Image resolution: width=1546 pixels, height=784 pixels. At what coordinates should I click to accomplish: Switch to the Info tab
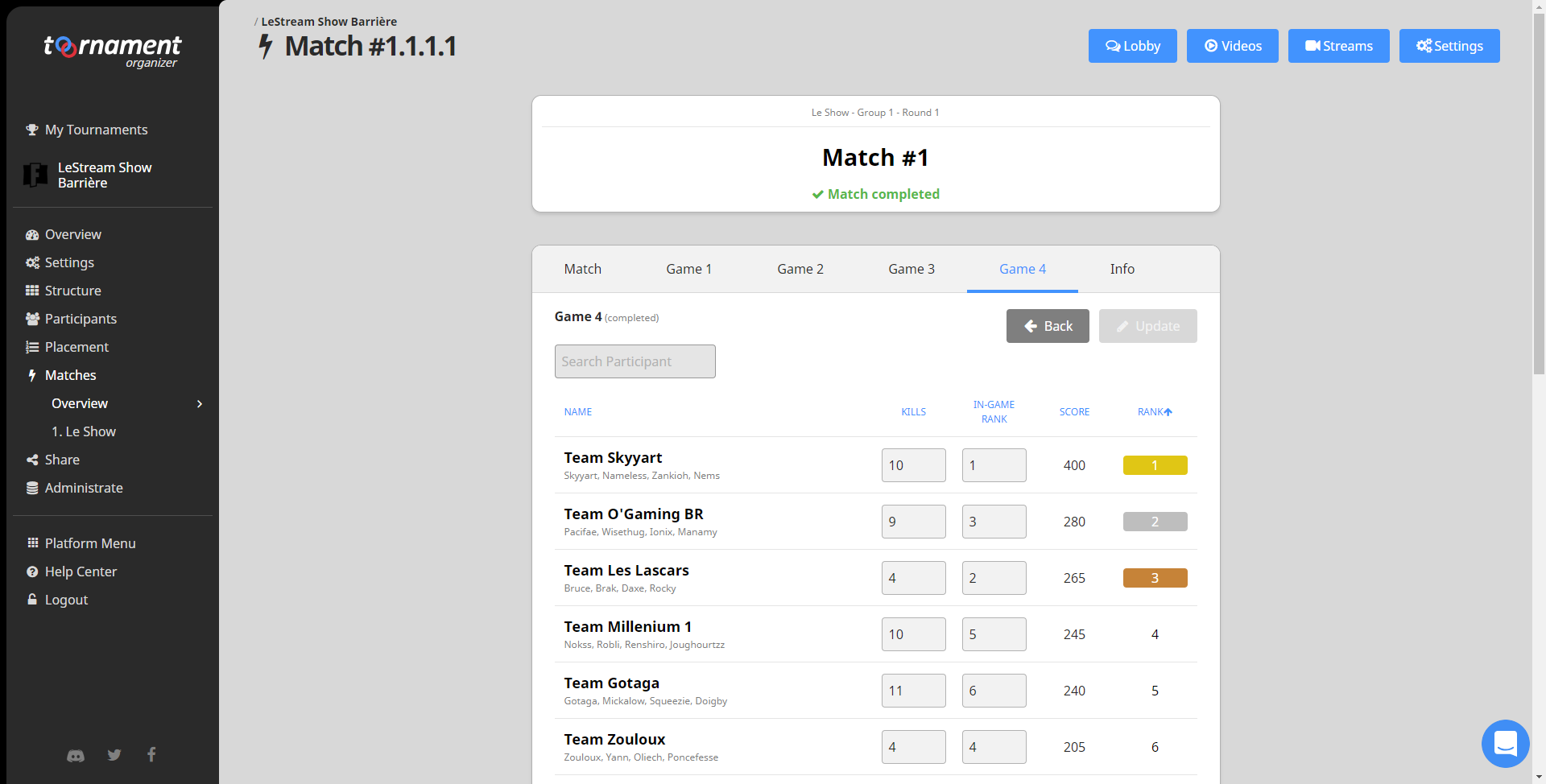pos(1122,269)
